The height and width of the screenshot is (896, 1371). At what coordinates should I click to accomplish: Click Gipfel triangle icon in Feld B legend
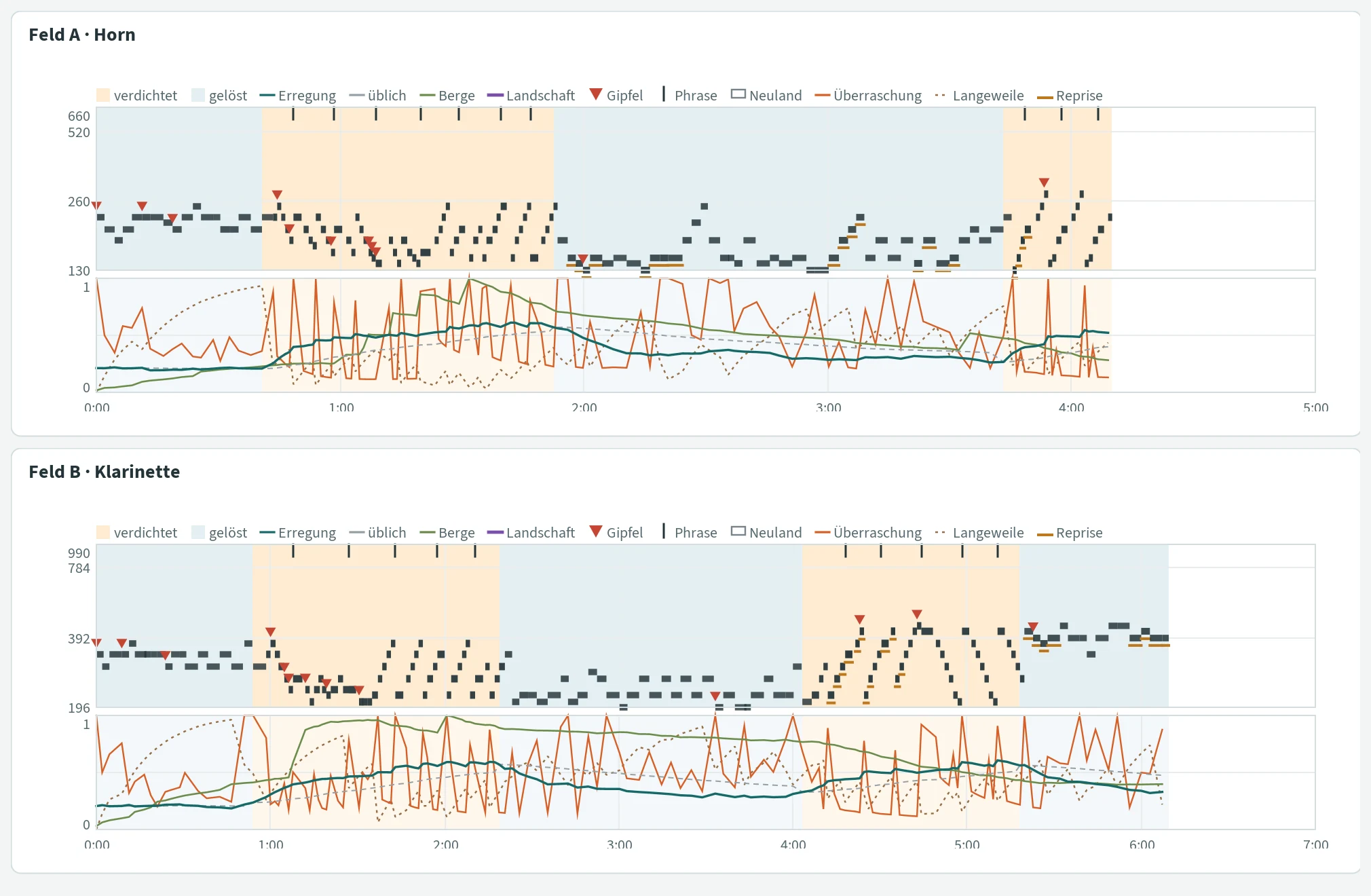coord(596,531)
